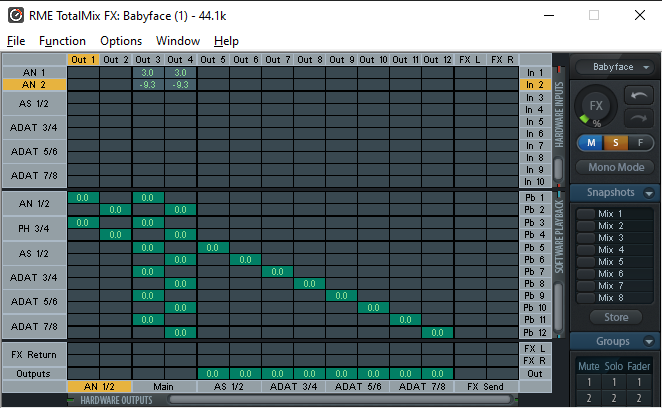Toggle global Mute with the M button

point(591,143)
